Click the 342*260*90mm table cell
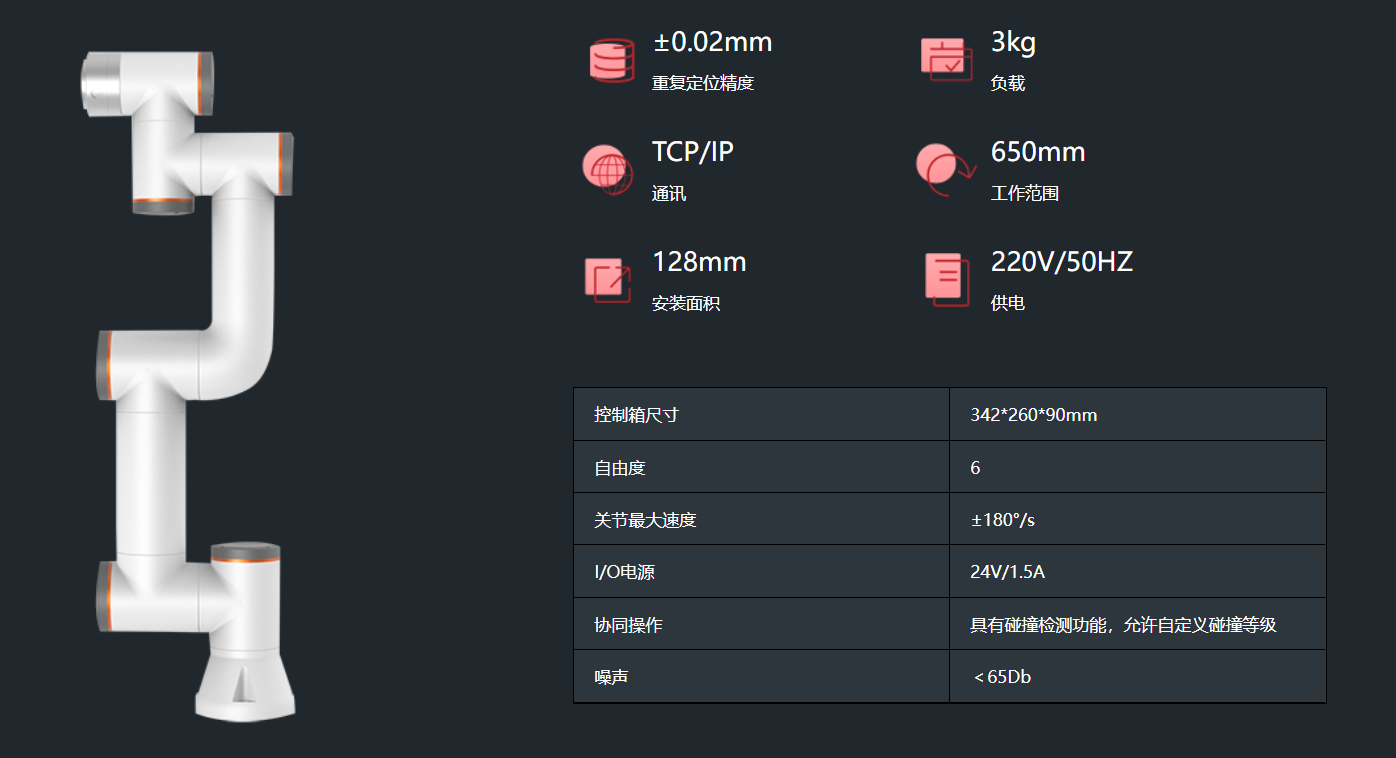1396x758 pixels. (x=1034, y=415)
